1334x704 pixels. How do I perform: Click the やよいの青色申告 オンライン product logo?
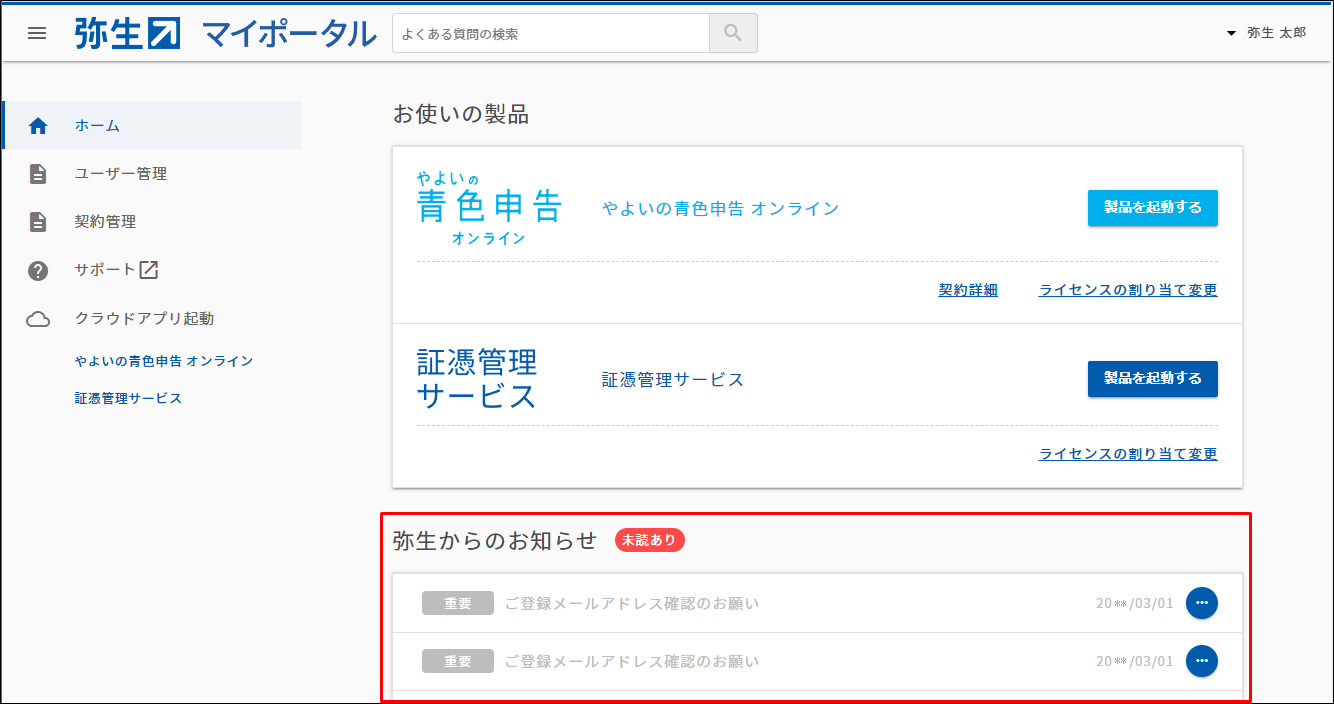pyautogui.click(x=489, y=209)
